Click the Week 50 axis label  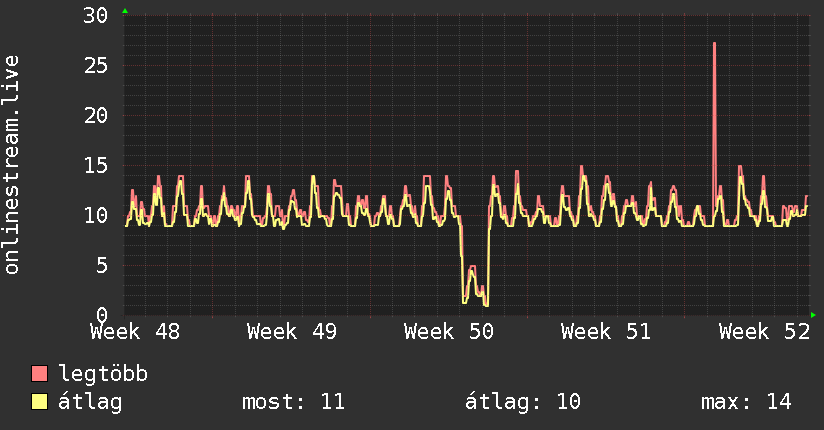(x=449, y=332)
